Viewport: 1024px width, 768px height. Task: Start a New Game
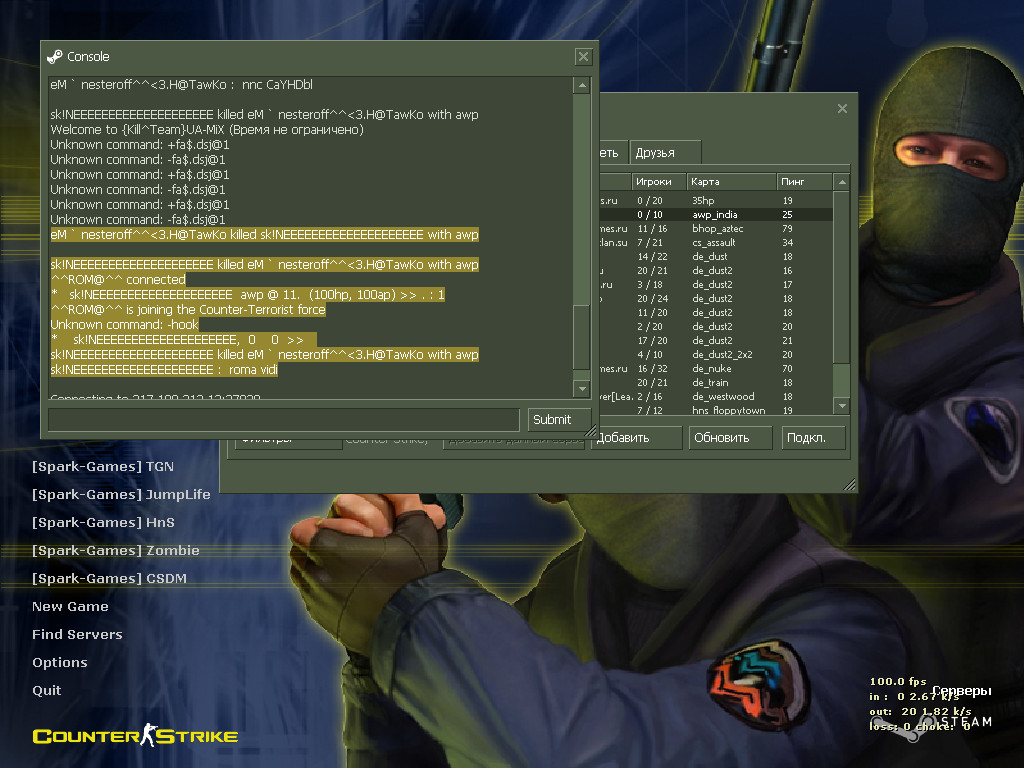pyautogui.click(x=71, y=607)
